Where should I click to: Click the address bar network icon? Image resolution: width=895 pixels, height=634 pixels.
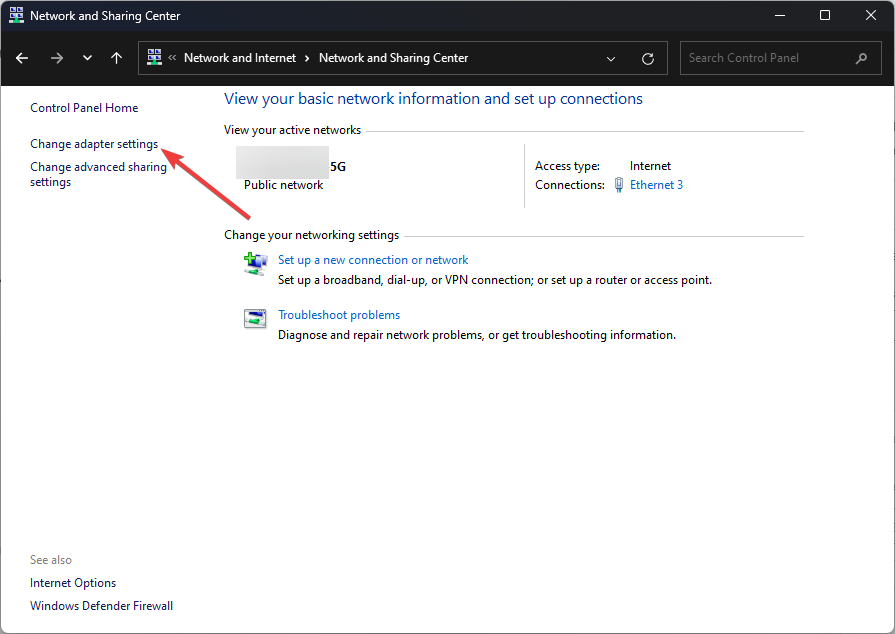tap(154, 58)
